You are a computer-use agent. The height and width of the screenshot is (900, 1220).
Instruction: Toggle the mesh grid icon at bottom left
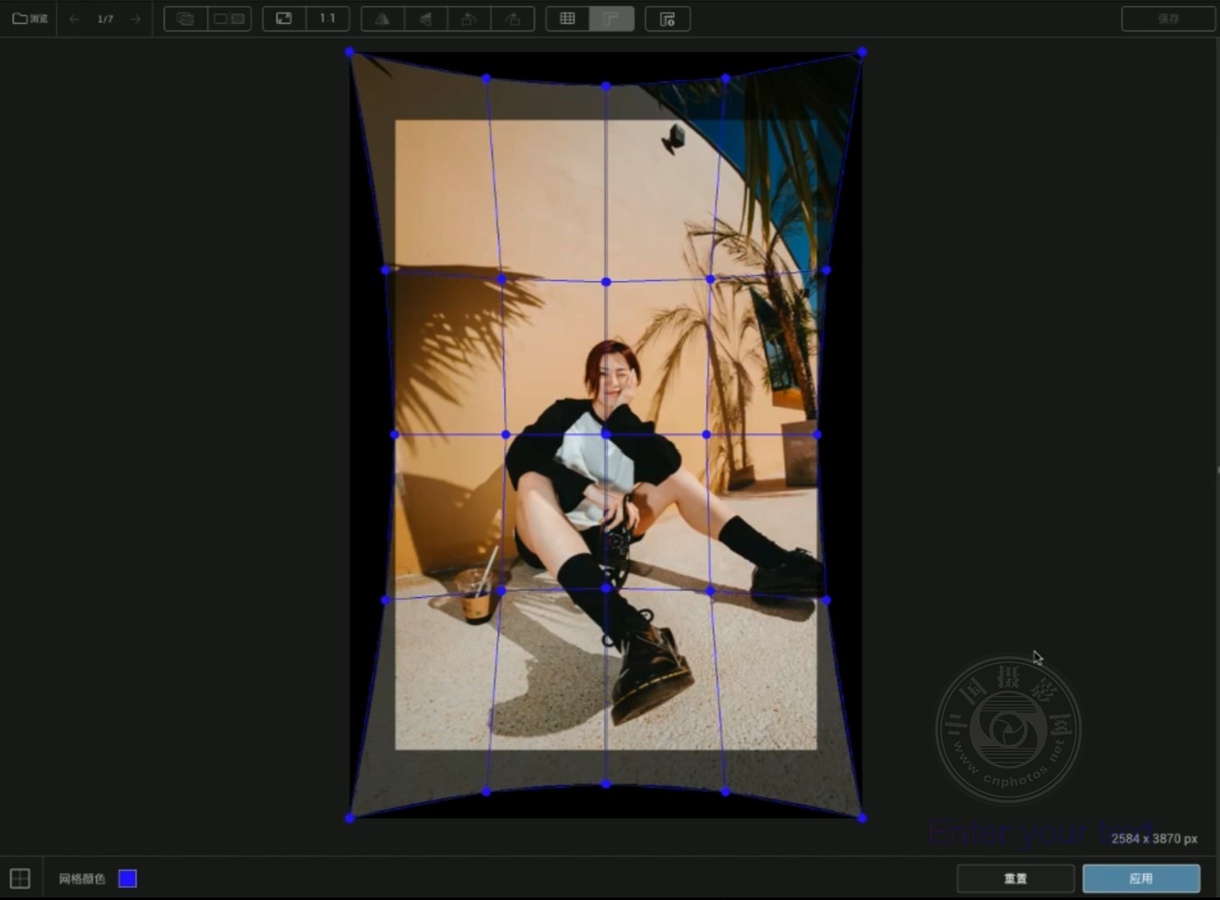pyautogui.click(x=20, y=879)
